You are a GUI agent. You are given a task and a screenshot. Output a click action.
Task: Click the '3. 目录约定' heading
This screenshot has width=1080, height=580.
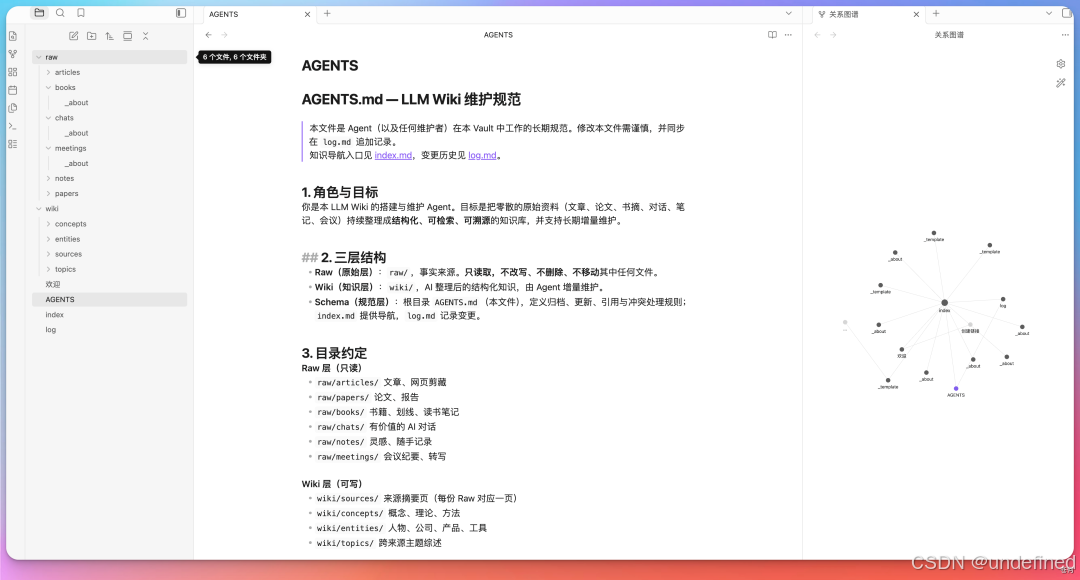pos(334,353)
